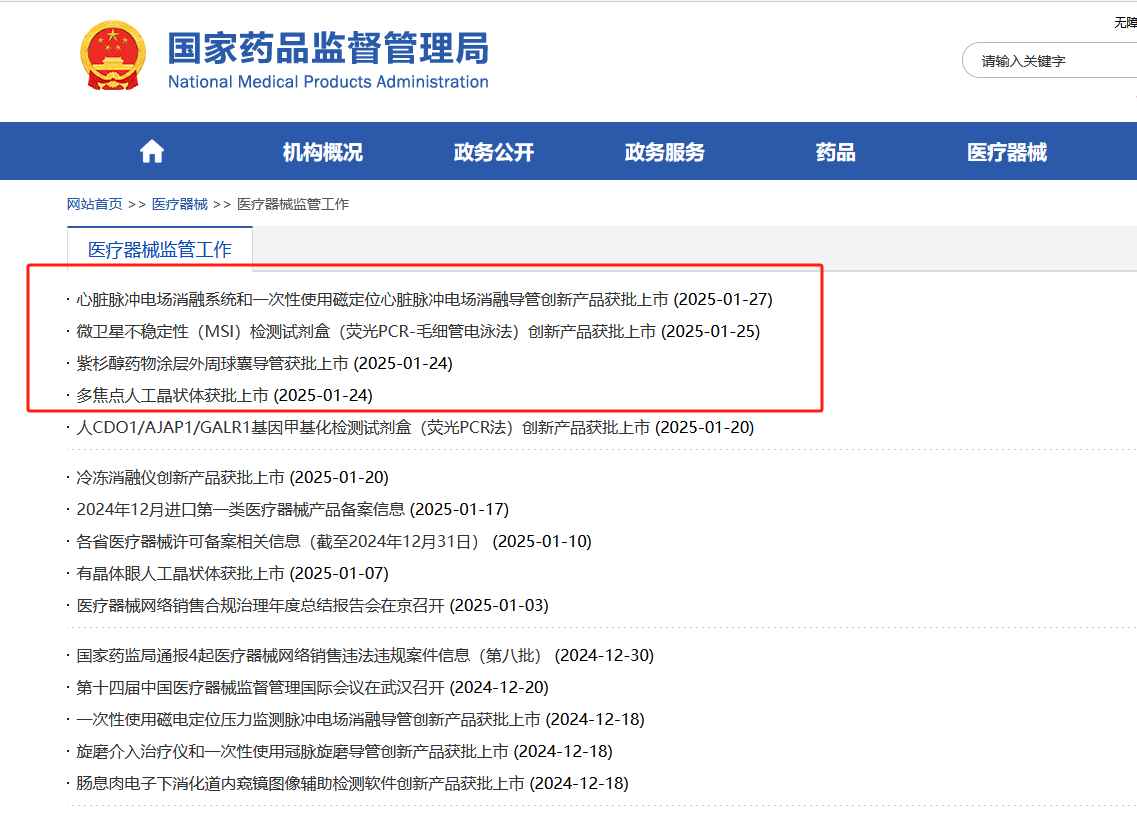
Task: Click the home icon in navigation bar
Action: tap(152, 152)
